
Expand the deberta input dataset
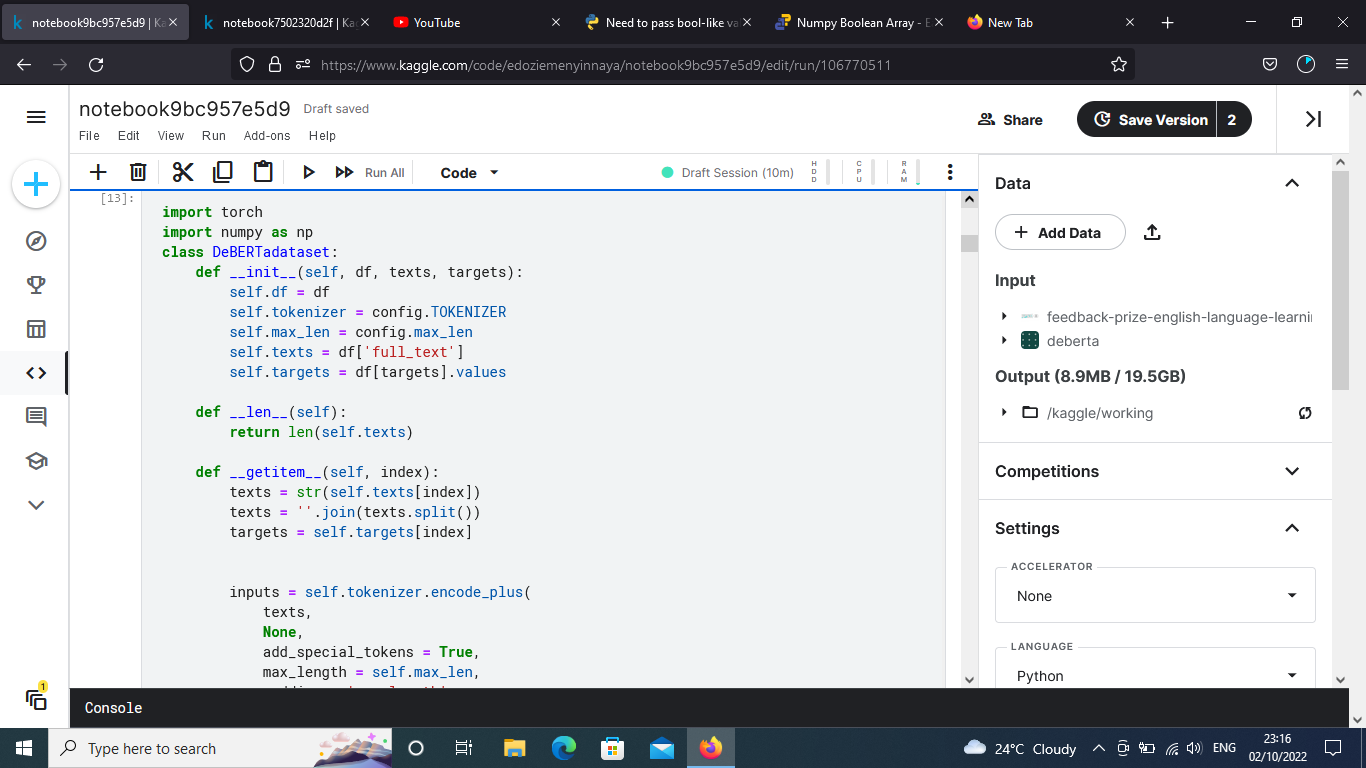(x=1004, y=341)
